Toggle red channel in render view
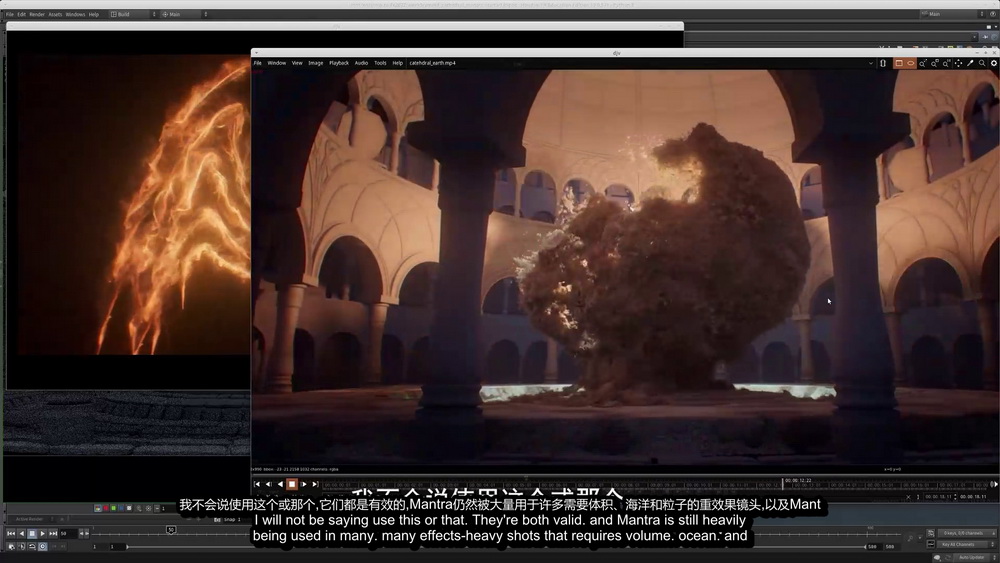The height and width of the screenshot is (563, 1000). (106, 508)
